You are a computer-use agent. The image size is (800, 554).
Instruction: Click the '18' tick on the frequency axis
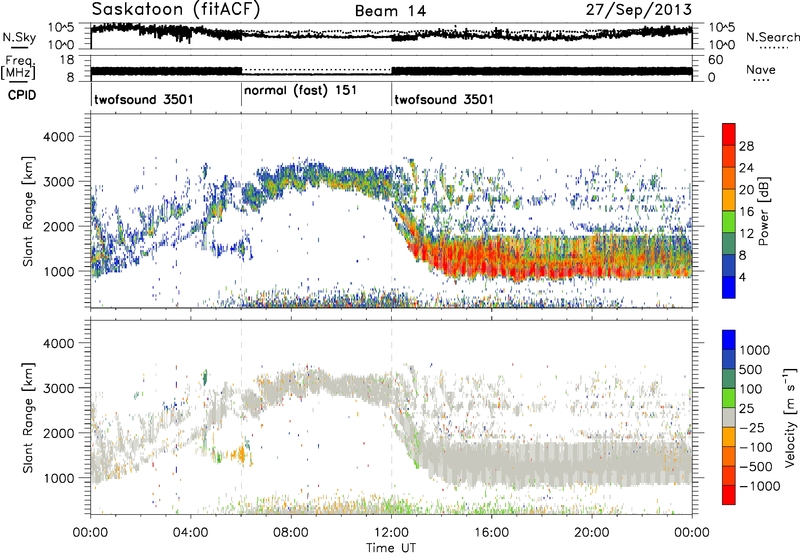(x=67, y=60)
